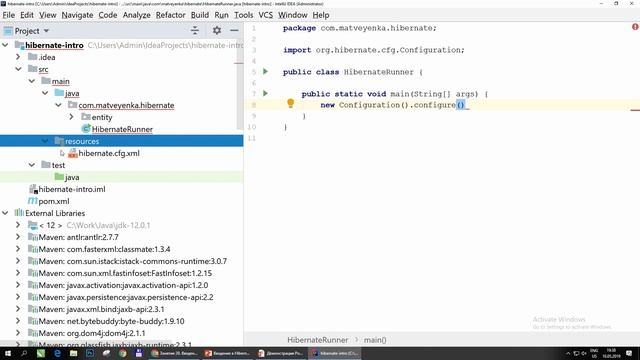This screenshot has width=640, height=360.
Task: Open Project panel gear settings
Action: click(217, 31)
